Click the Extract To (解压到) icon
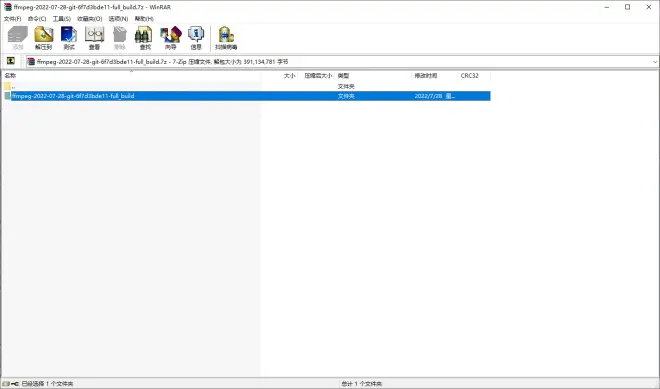This screenshot has height=389, width=660. (43, 38)
